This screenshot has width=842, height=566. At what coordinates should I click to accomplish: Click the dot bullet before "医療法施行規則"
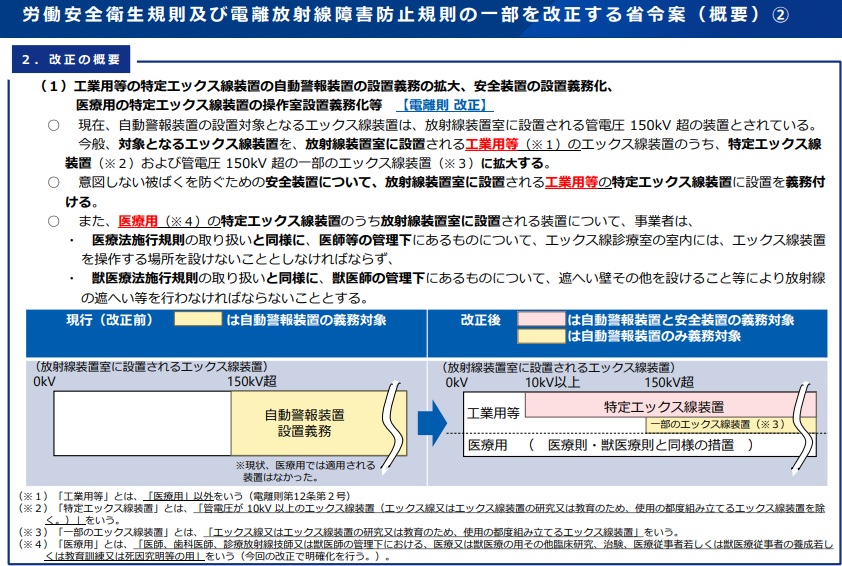click(x=72, y=240)
